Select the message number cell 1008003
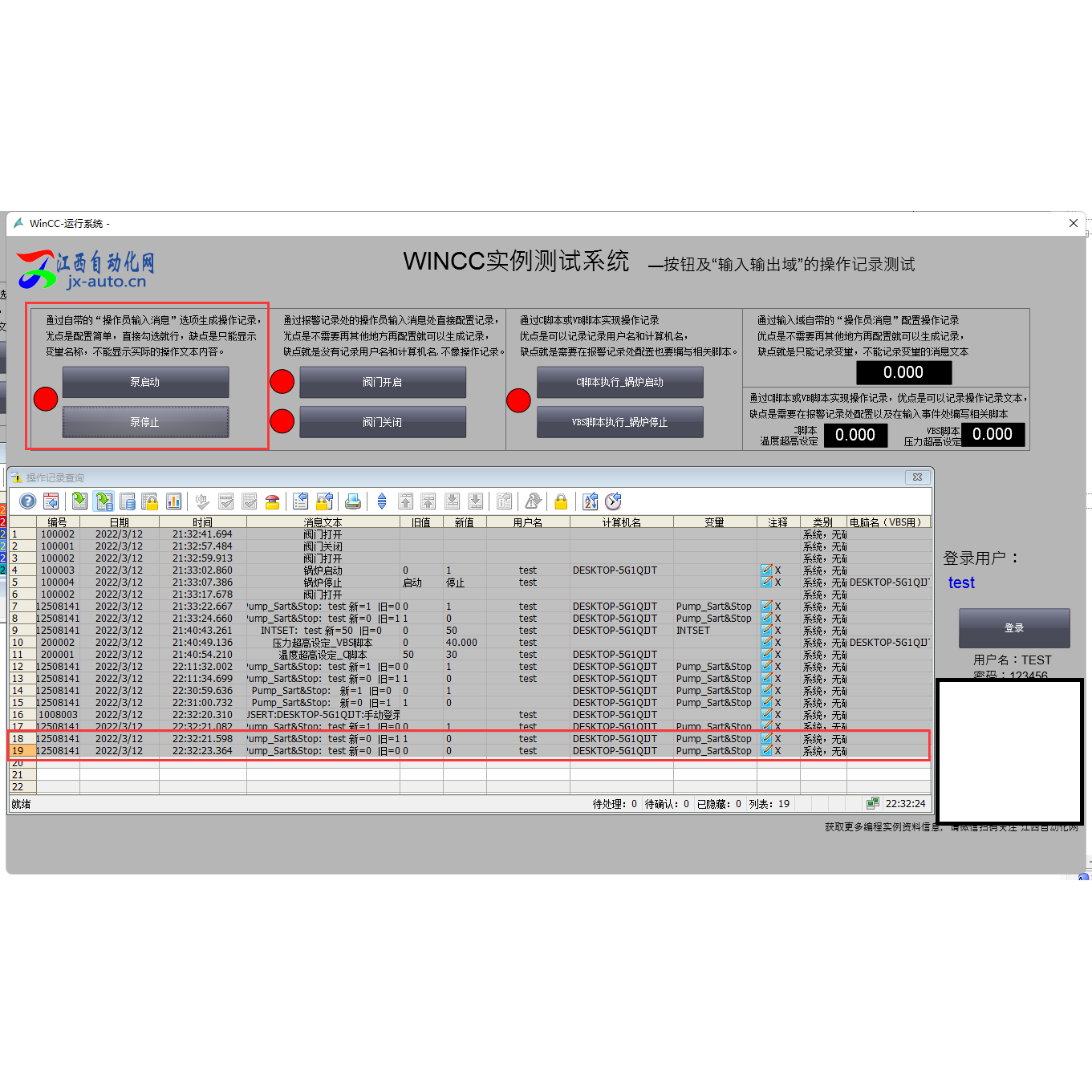The image size is (1092, 1092). coord(58,715)
